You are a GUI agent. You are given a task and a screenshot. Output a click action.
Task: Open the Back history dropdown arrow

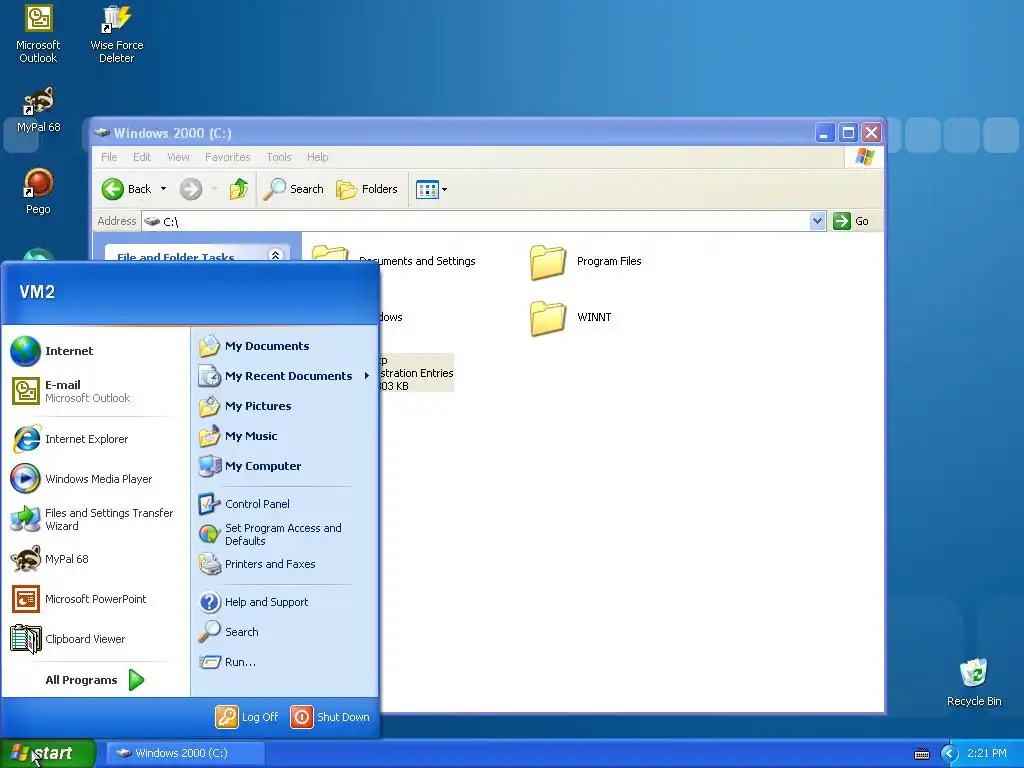[163, 189]
